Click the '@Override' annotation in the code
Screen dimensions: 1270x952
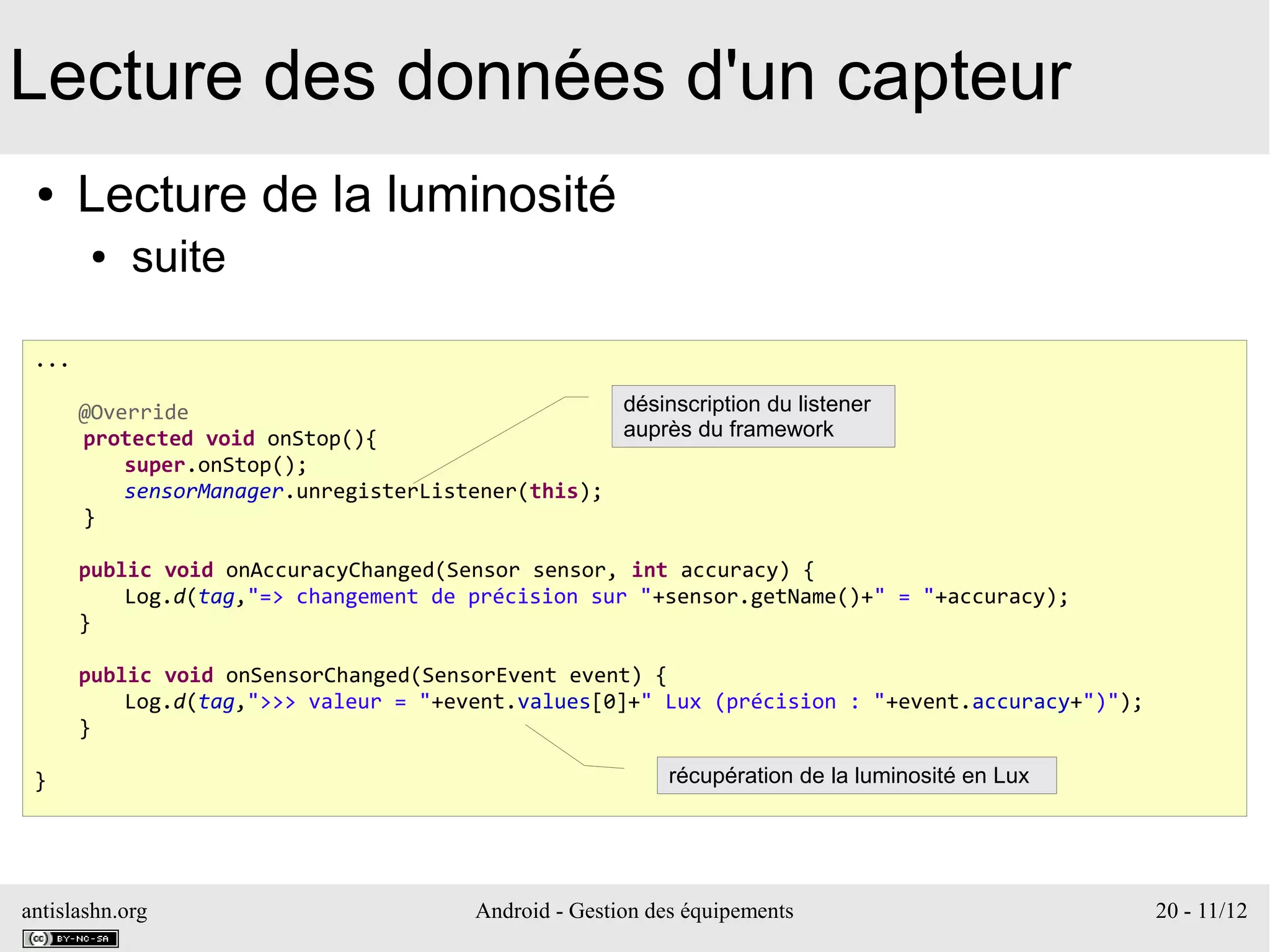click(133, 412)
